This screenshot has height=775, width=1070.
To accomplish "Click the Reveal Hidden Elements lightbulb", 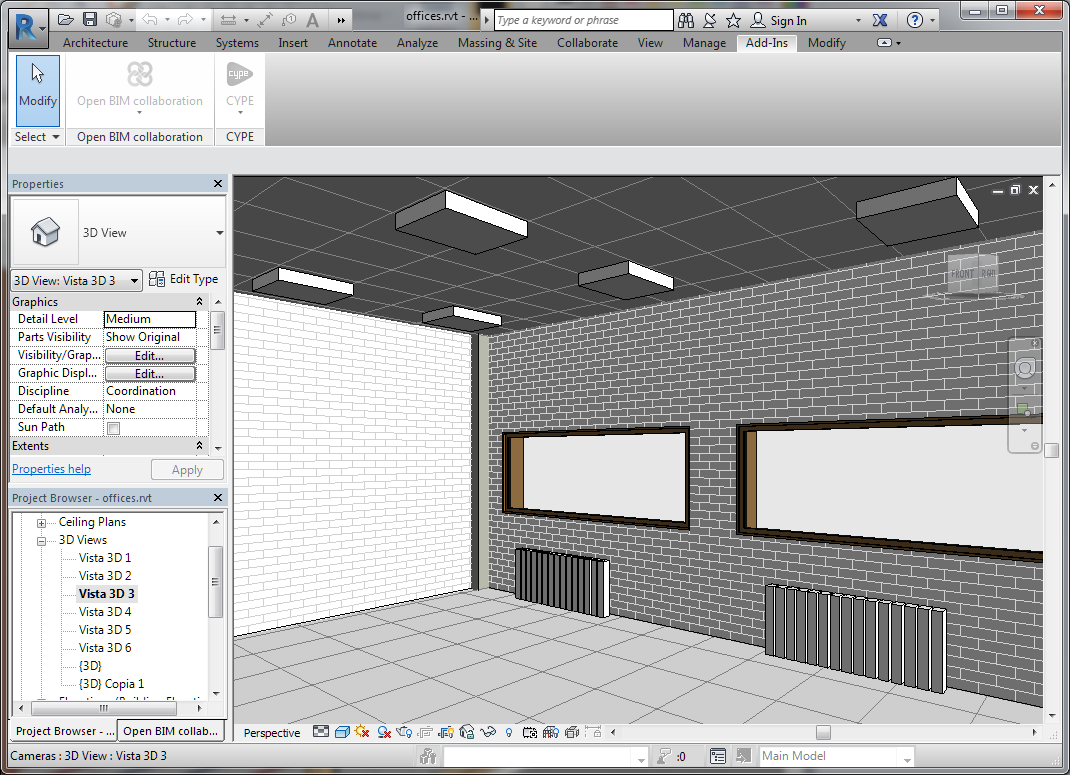I will [508, 733].
